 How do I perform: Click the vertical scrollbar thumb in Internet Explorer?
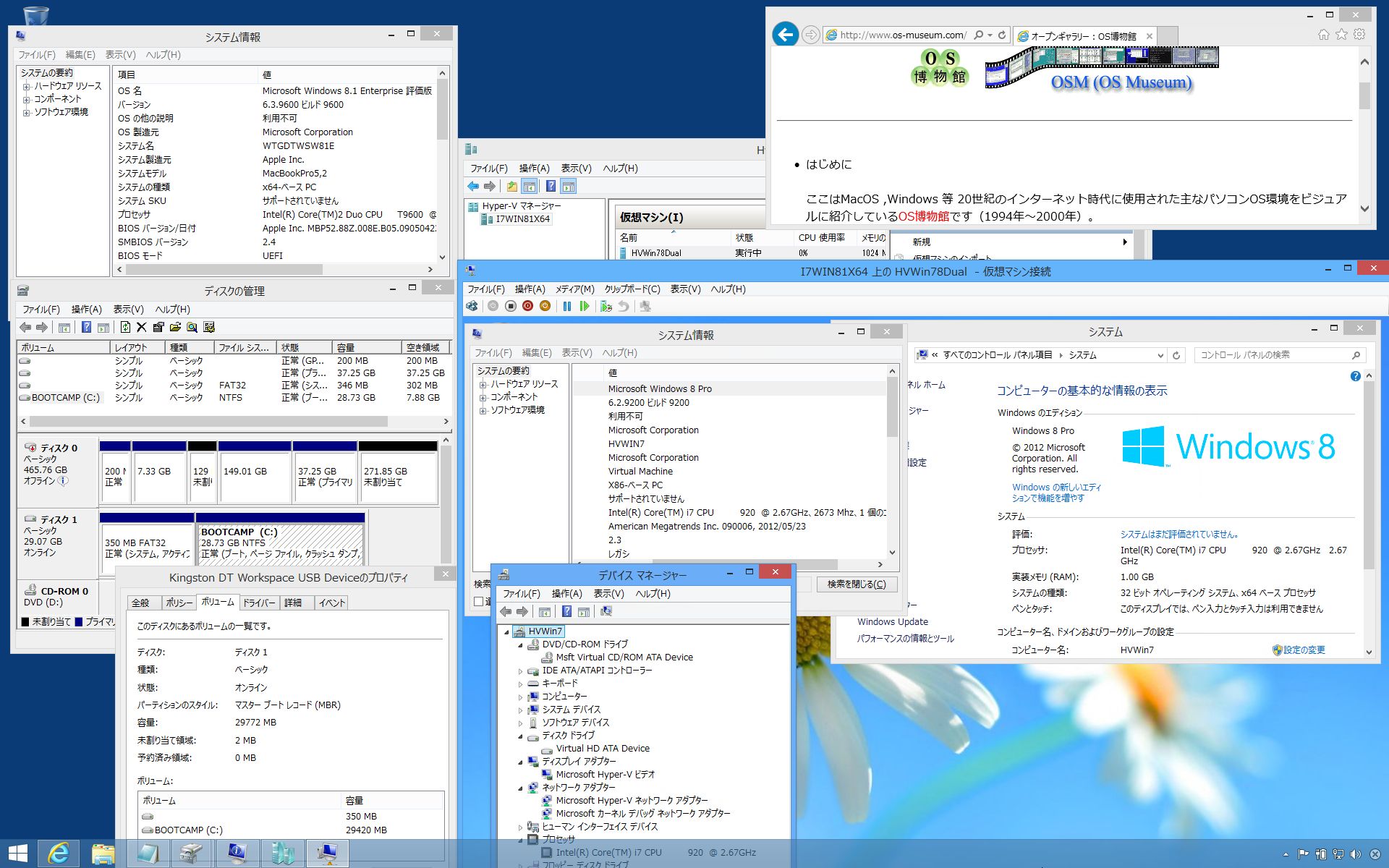(x=1364, y=95)
